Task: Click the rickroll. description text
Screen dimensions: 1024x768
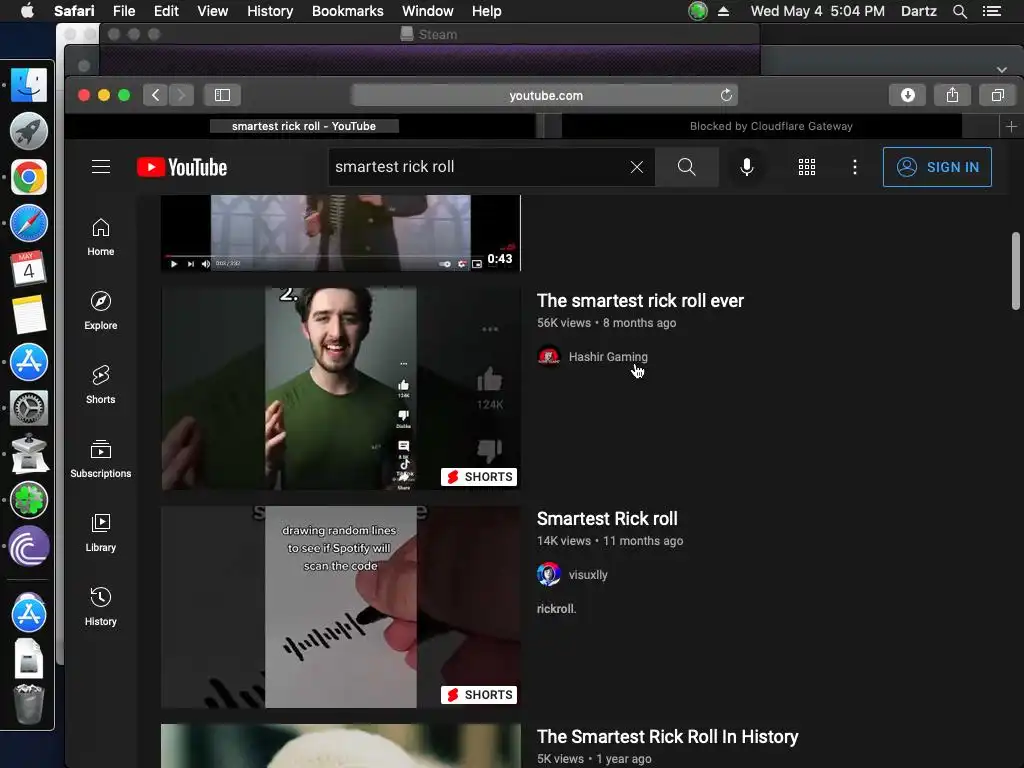Action: 556,609
